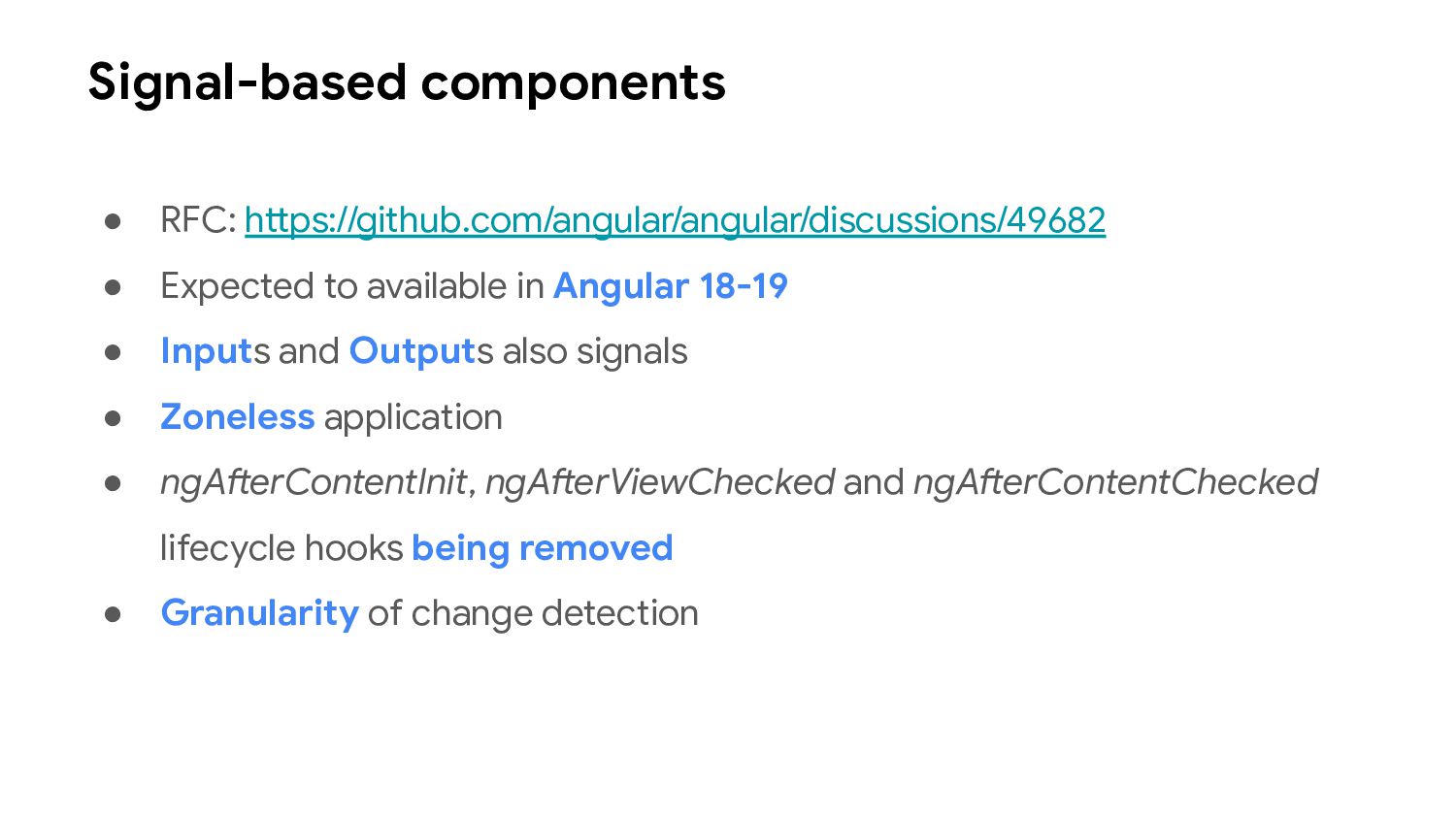This screenshot has height=819, width=1456.
Task: Click the bullet point beside the RFC line
Action: 113,221
